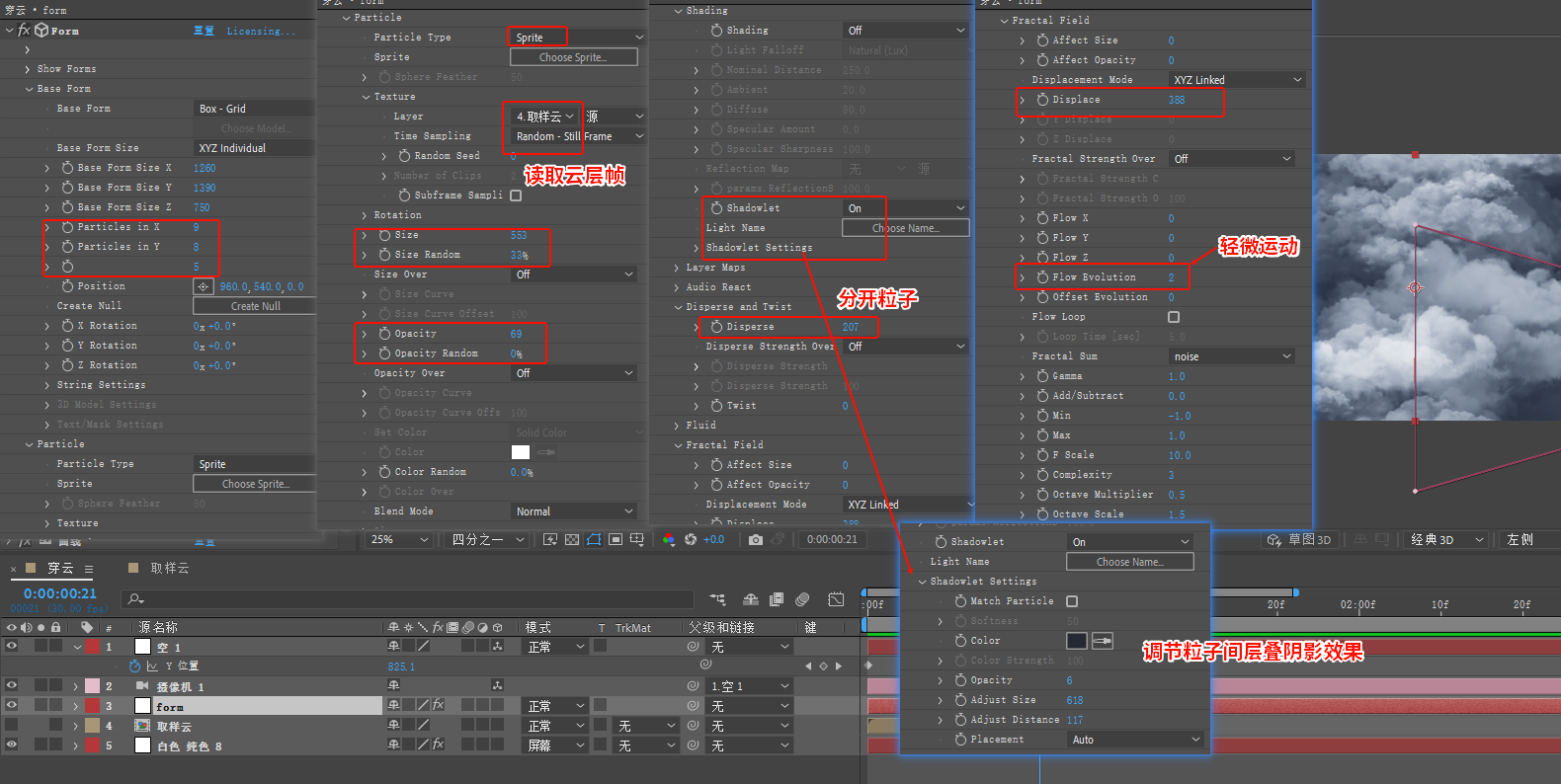Viewport: 1561px width, 784px height.
Task: Hide the 白色 纯色 8 layer
Action: coord(12,745)
